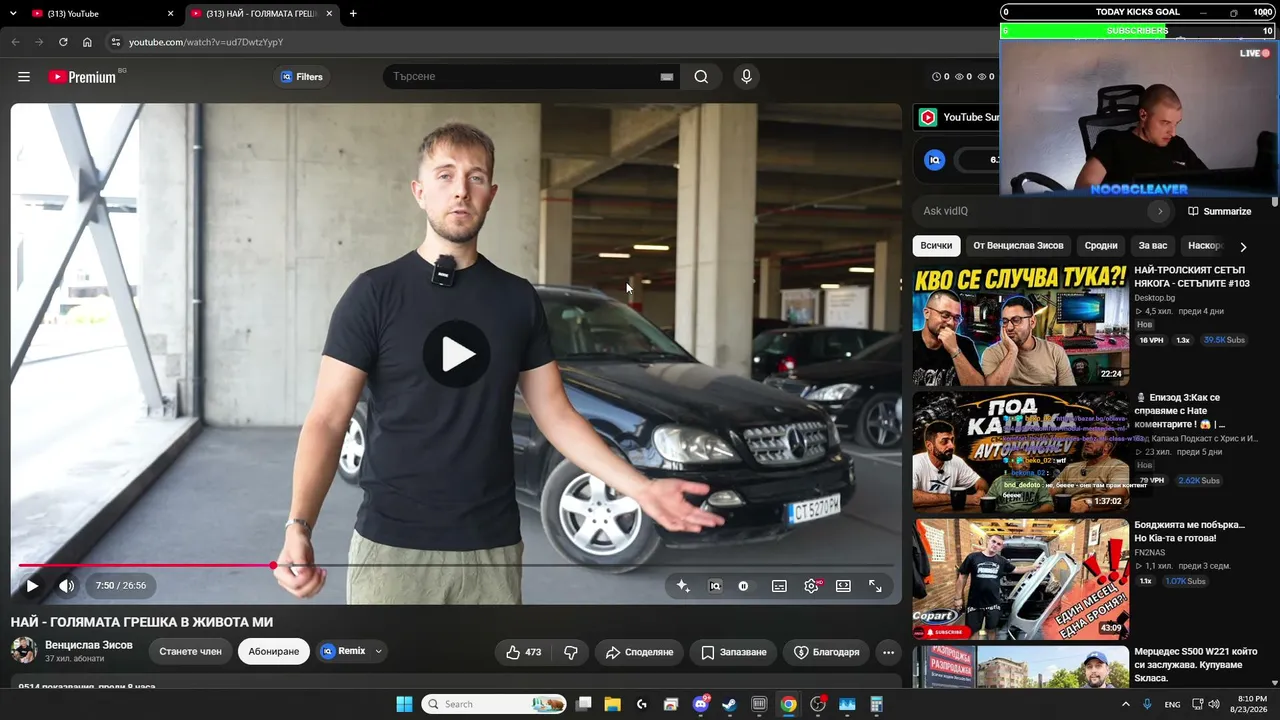Open the Бояджията ме побърка video thumbnail
The image size is (1280, 720).
pyautogui.click(x=1020, y=579)
